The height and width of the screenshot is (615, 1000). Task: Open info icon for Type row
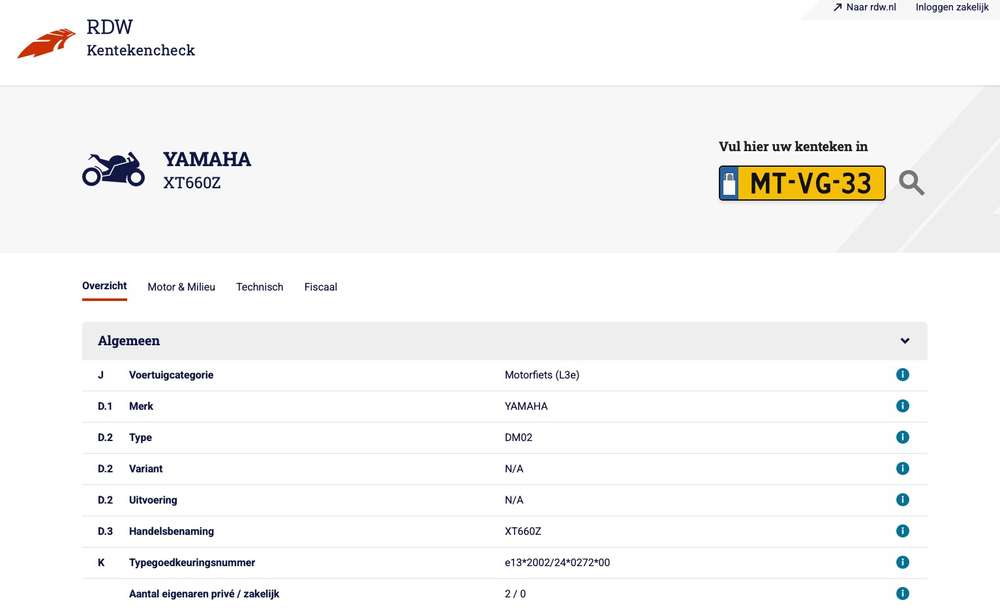click(902, 437)
